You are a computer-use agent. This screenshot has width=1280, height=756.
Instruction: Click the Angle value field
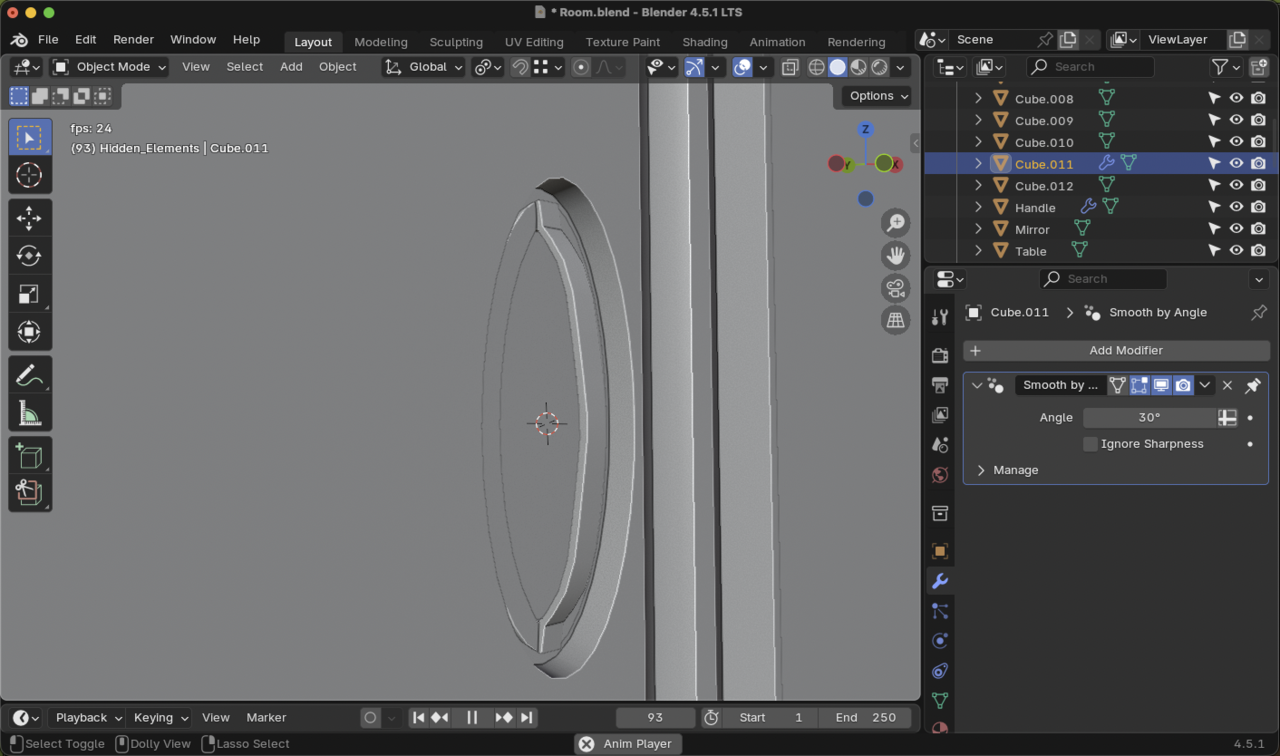click(1148, 418)
